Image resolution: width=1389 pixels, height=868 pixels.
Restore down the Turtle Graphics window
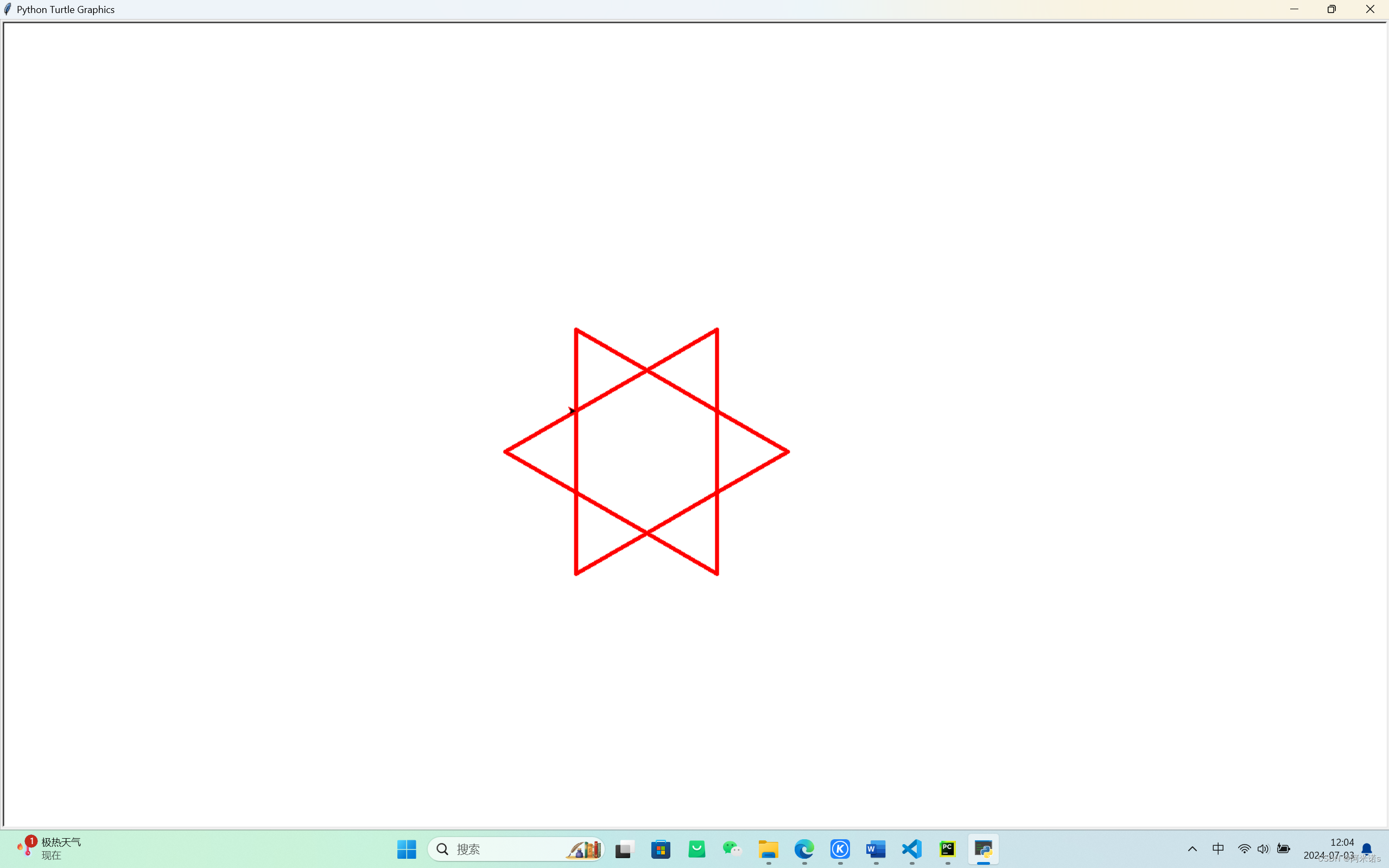(x=1331, y=9)
